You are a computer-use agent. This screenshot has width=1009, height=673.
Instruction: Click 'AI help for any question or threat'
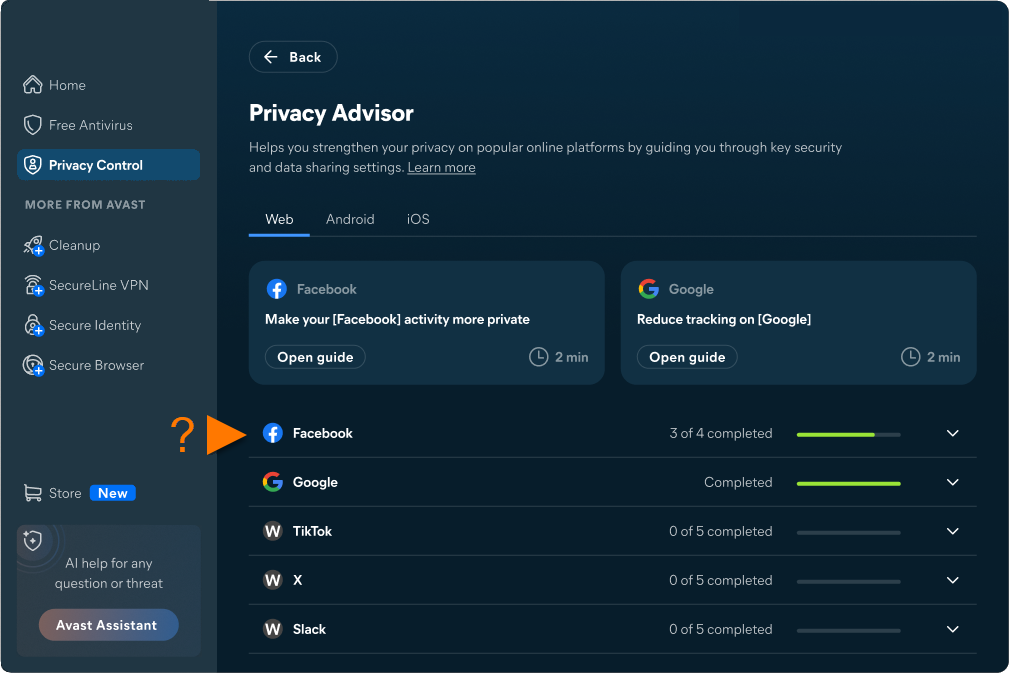click(108, 573)
